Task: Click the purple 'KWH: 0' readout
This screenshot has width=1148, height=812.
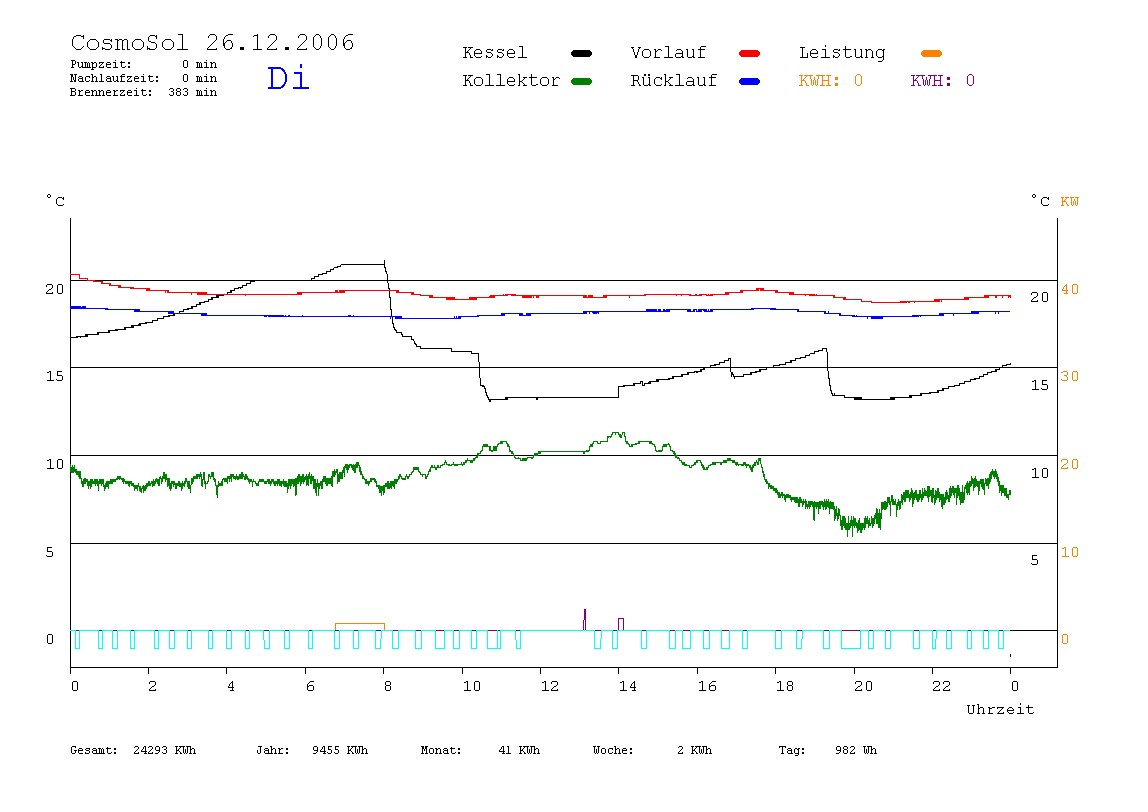Action: (x=943, y=81)
